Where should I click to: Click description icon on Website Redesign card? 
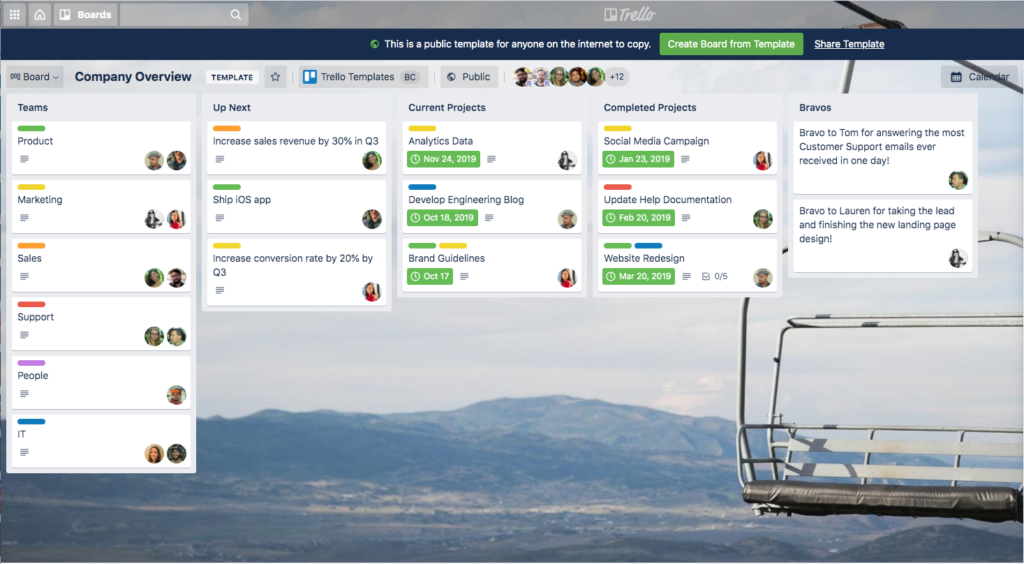pyautogui.click(x=686, y=276)
